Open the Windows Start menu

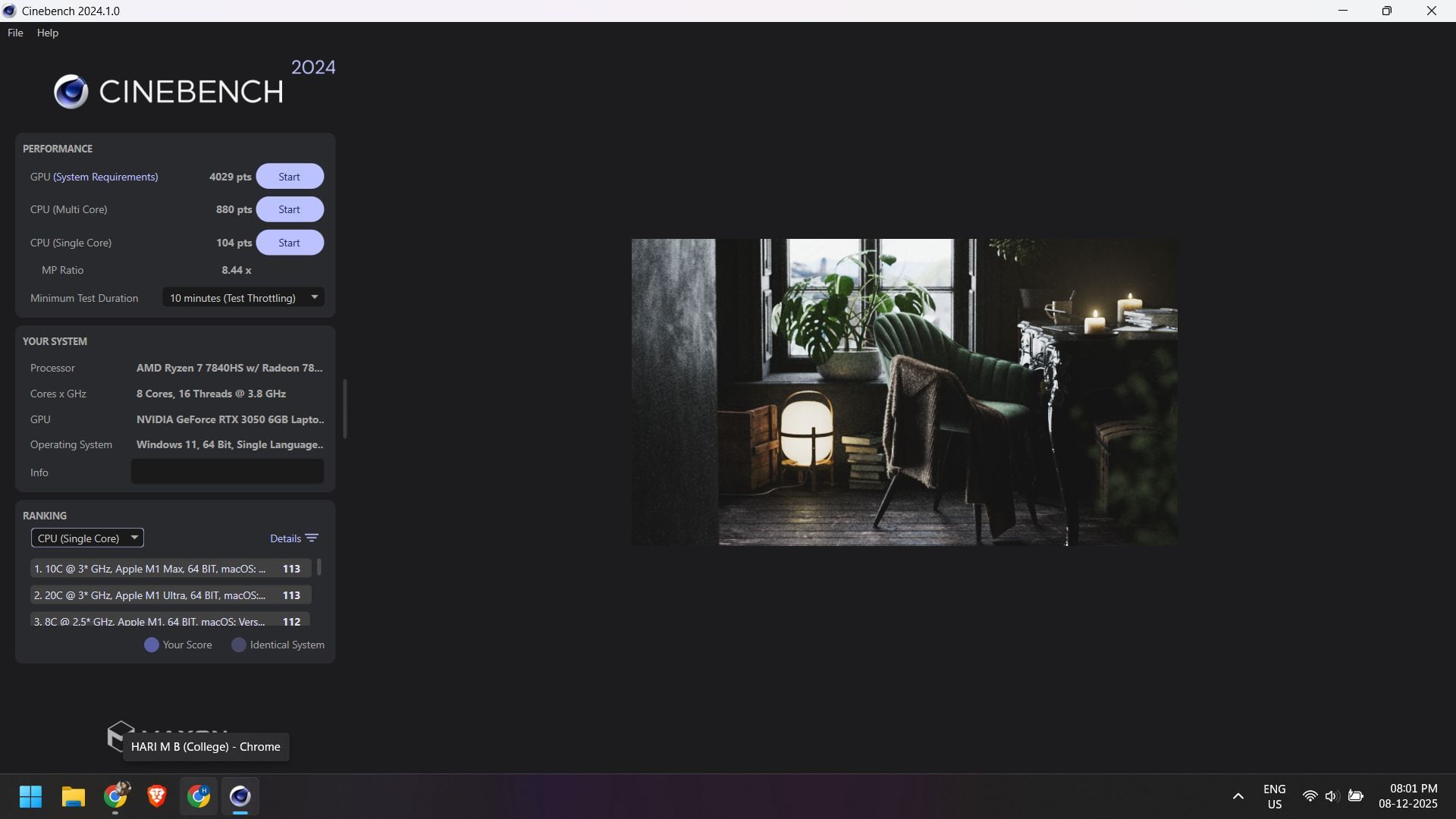tap(30, 796)
